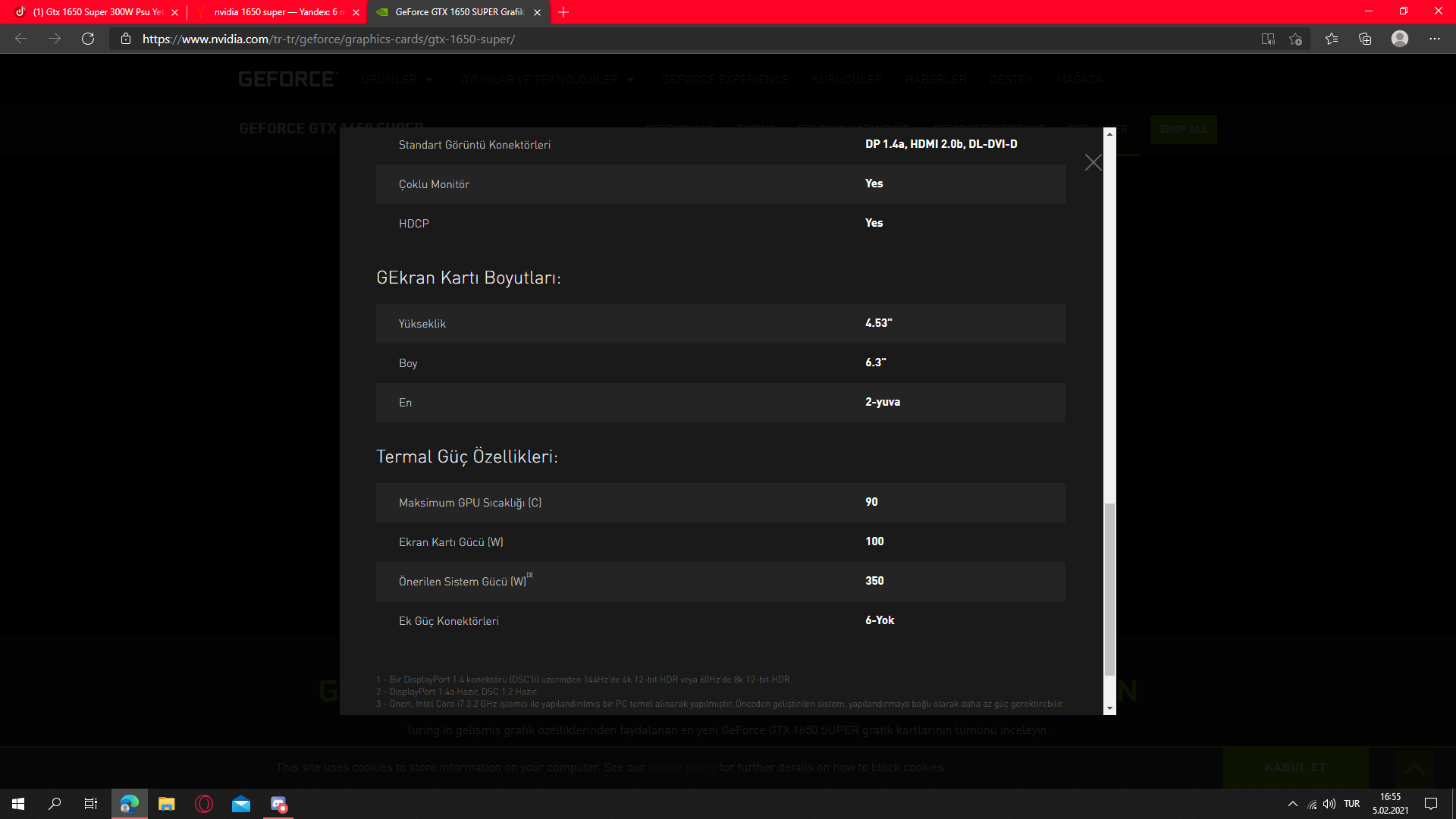1456x819 pixels.
Task: Open the volume tray icon
Action: (x=1329, y=804)
